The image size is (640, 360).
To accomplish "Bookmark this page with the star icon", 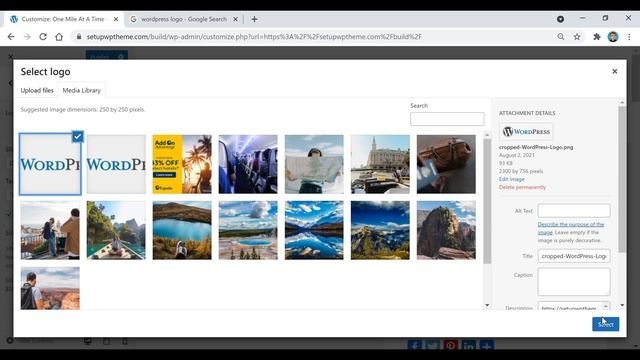I will [x=577, y=37].
